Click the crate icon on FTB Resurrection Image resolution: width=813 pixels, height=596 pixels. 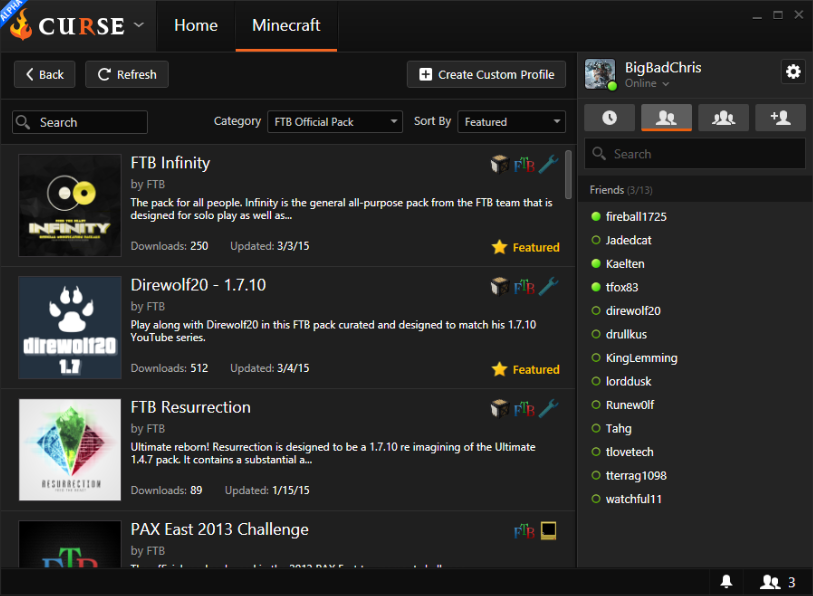[500, 409]
